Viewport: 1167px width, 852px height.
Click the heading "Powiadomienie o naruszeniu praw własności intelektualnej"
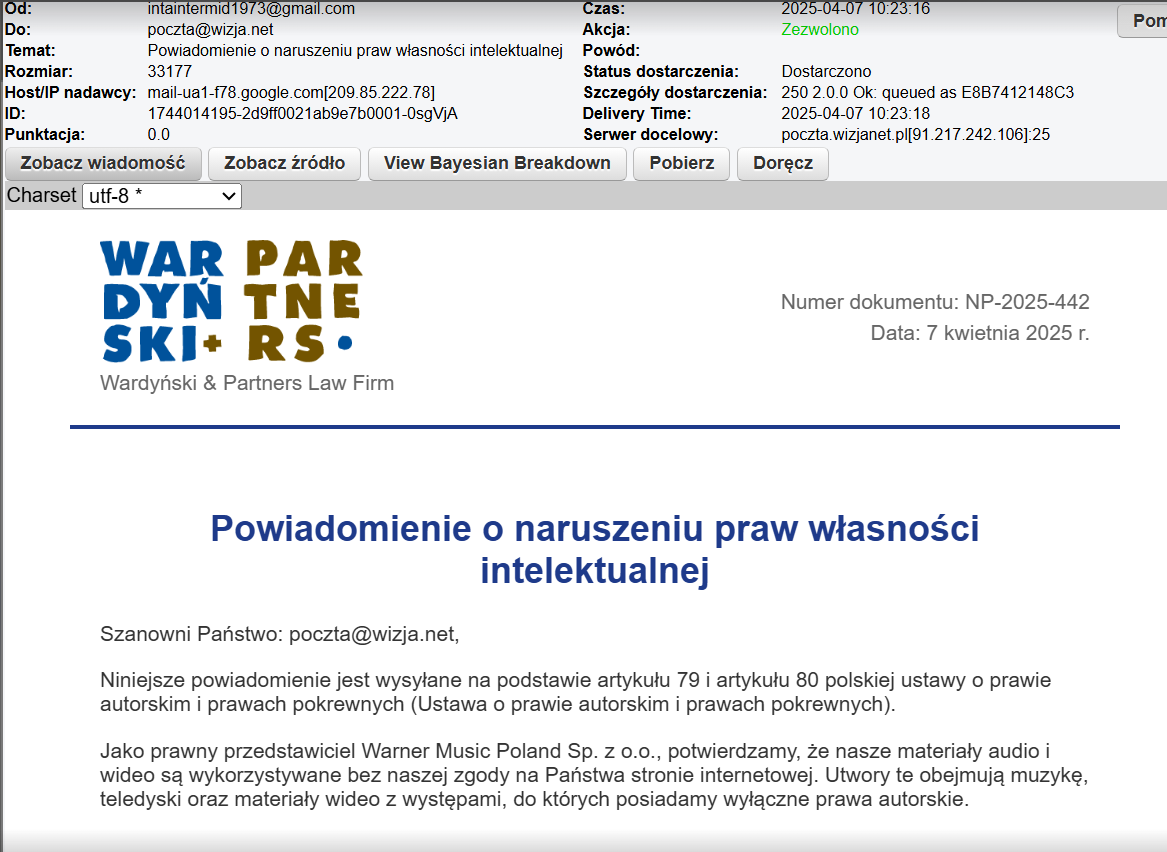(x=595, y=551)
